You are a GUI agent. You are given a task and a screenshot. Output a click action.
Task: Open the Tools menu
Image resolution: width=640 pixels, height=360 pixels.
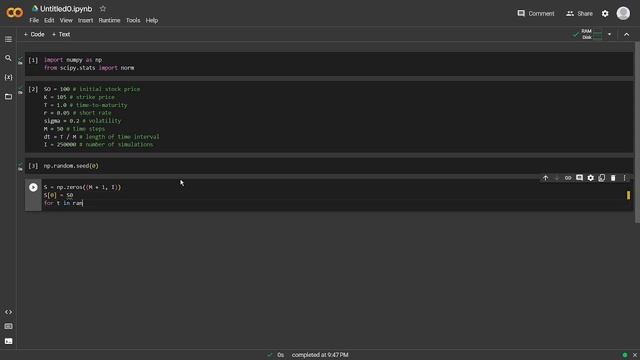133,20
